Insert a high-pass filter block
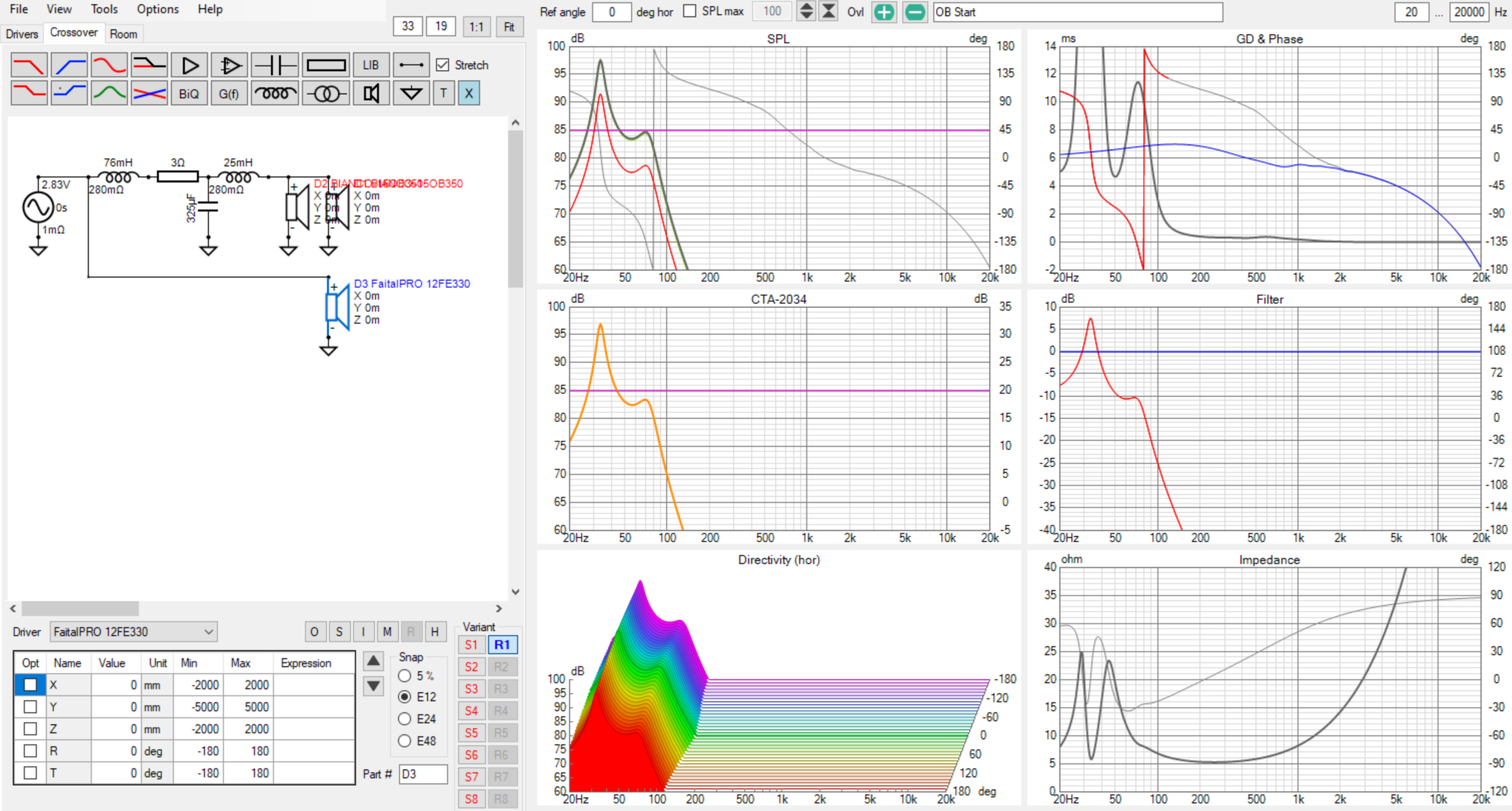 click(x=69, y=65)
